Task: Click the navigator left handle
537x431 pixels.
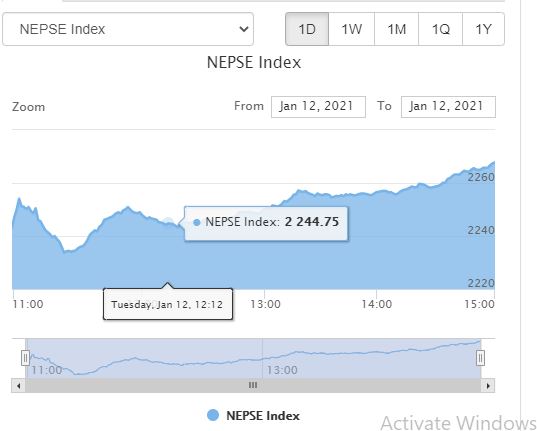Action: point(25,358)
